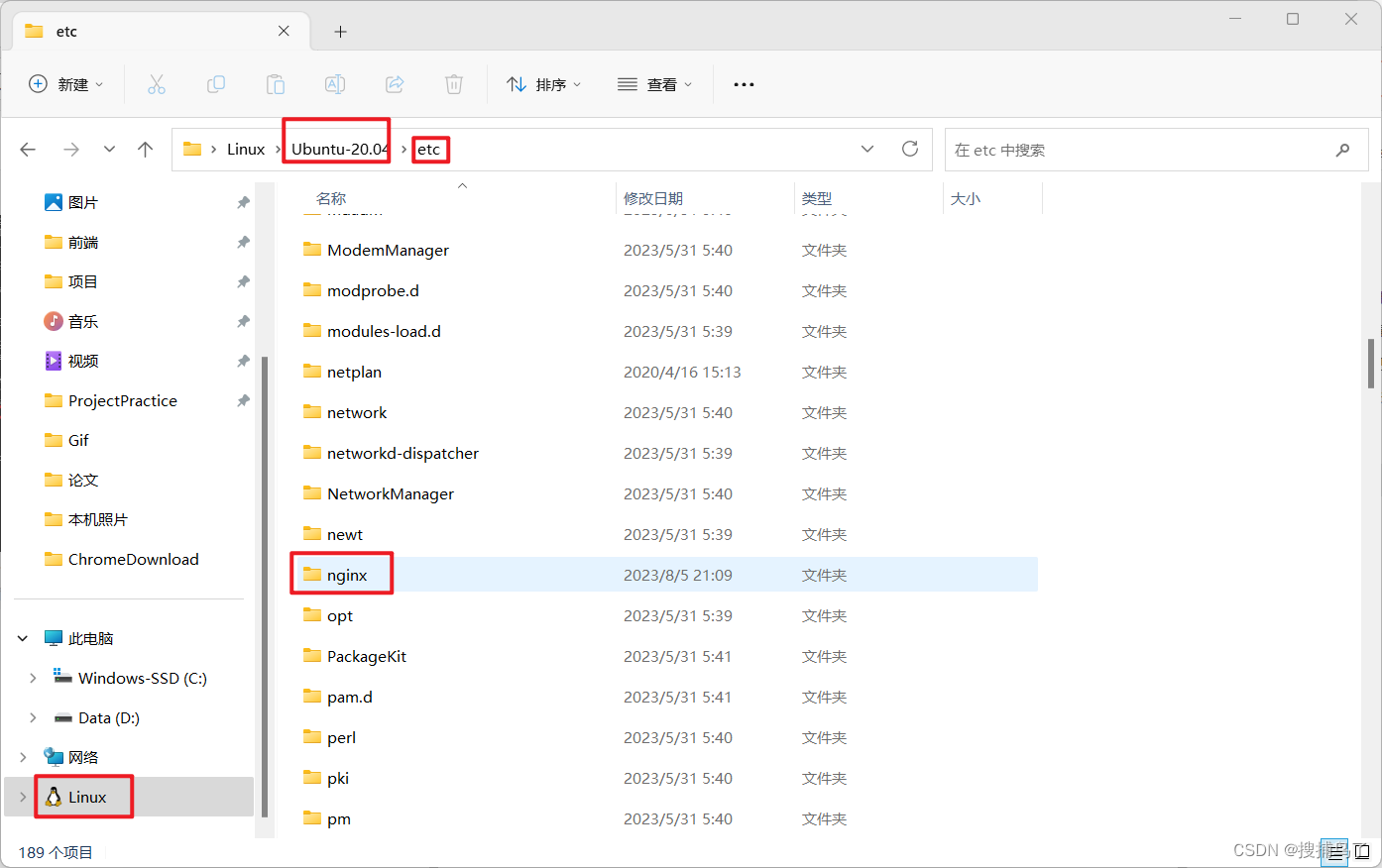Image resolution: width=1382 pixels, height=868 pixels.
Task: Click the search magnifier icon
Action: tap(1343, 150)
